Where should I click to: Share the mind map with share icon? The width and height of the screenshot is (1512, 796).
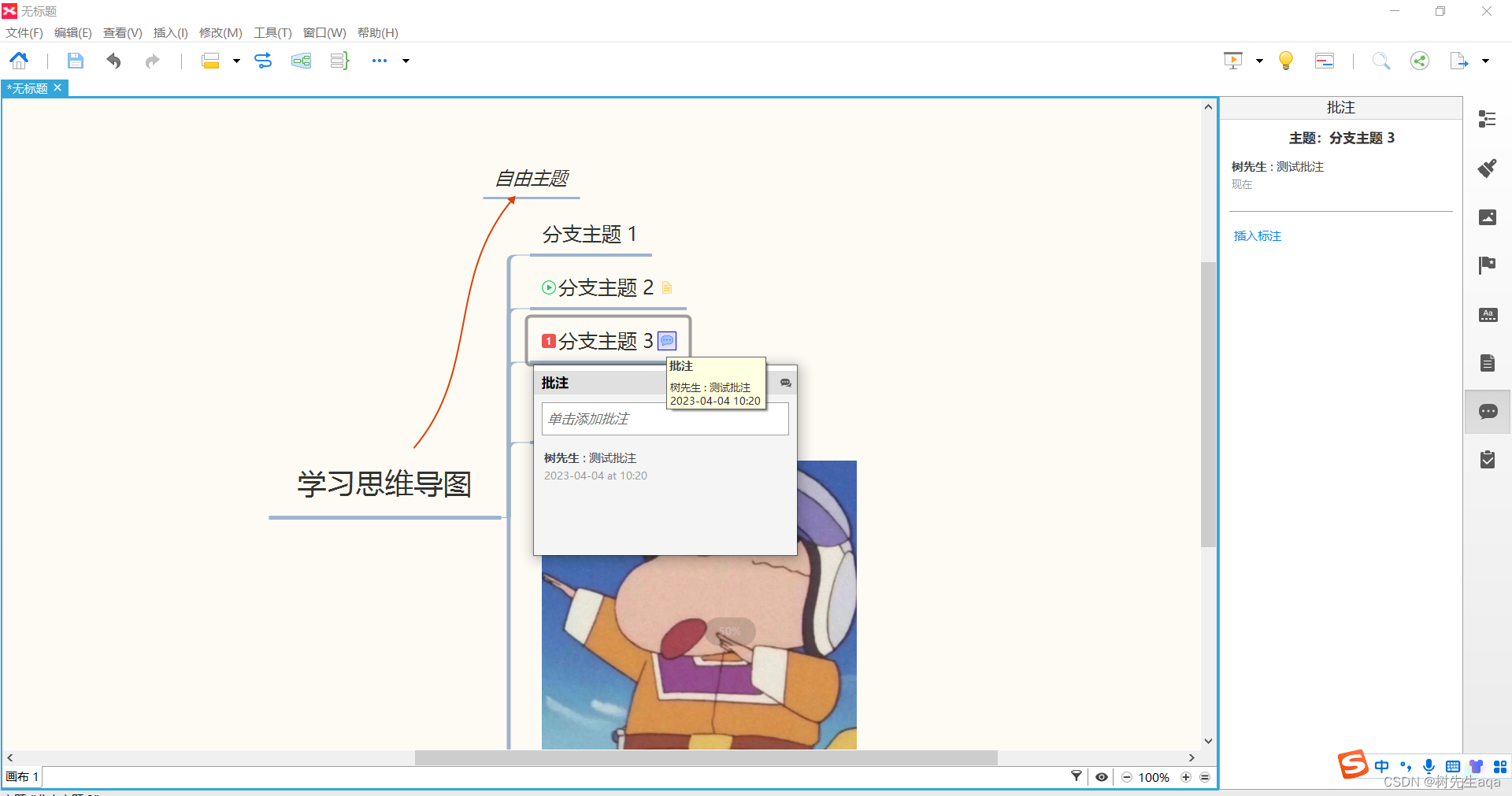click(x=1420, y=61)
